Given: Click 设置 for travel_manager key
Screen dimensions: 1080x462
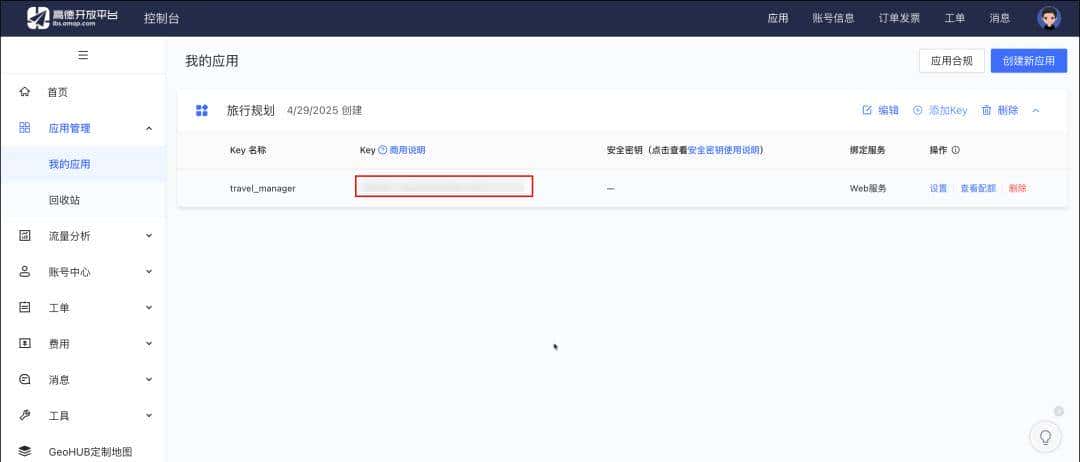Looking at the screenshot, I should (x=938, y=188).
